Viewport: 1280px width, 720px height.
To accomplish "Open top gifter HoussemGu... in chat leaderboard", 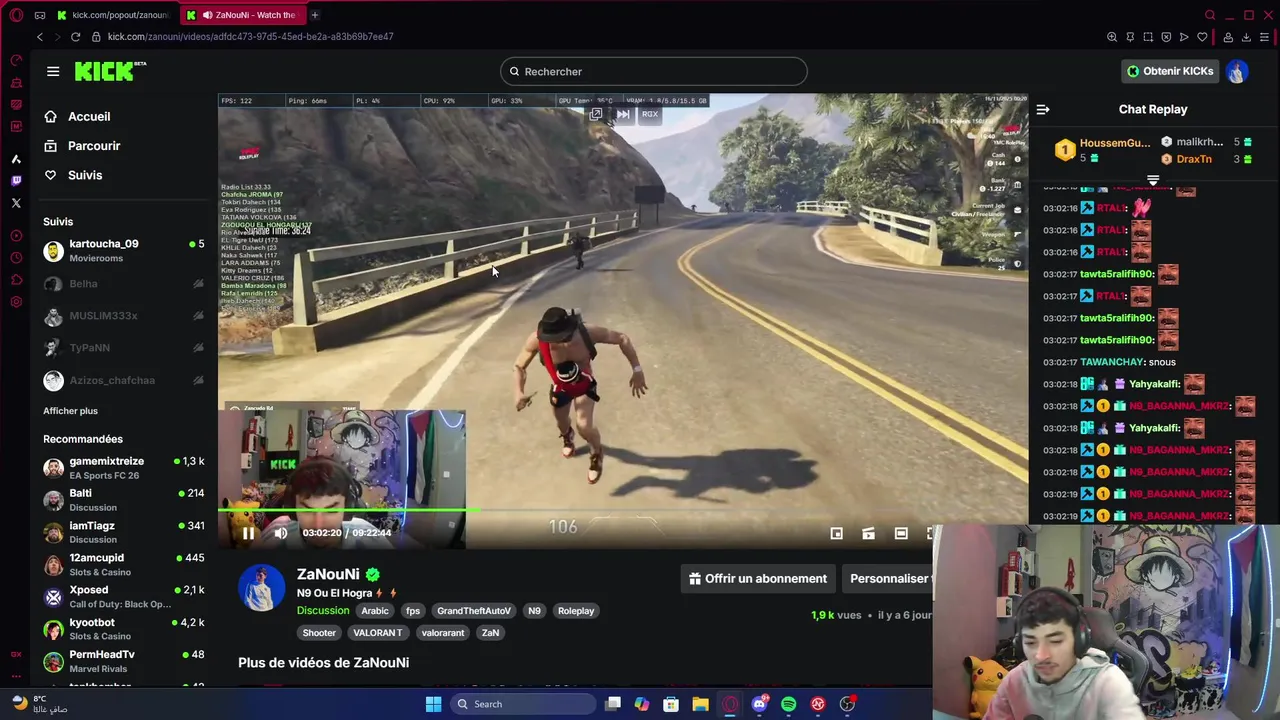I will (x=1104, y=150).
